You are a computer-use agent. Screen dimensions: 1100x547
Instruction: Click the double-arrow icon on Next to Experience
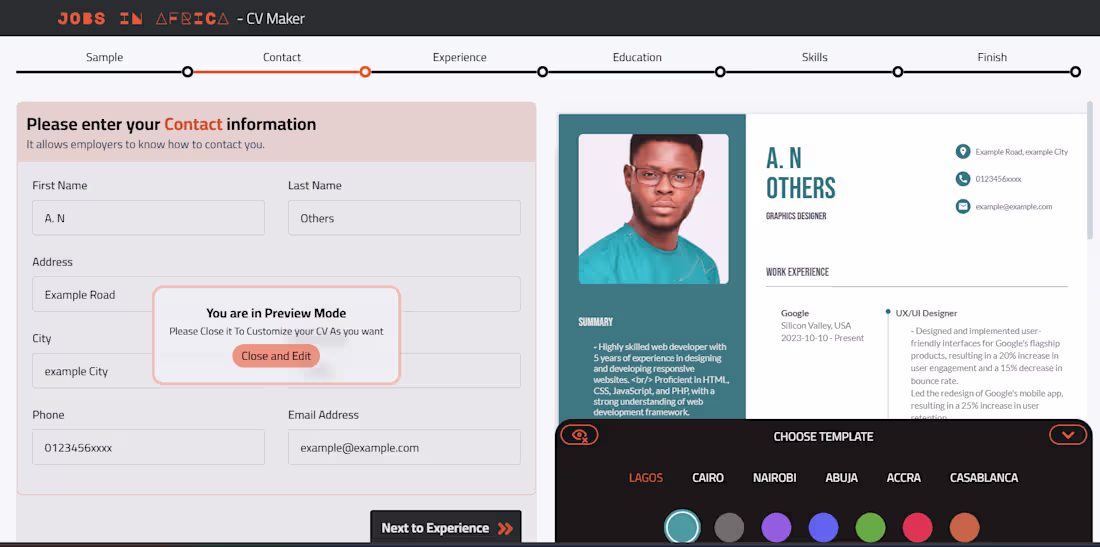point(505,529)
